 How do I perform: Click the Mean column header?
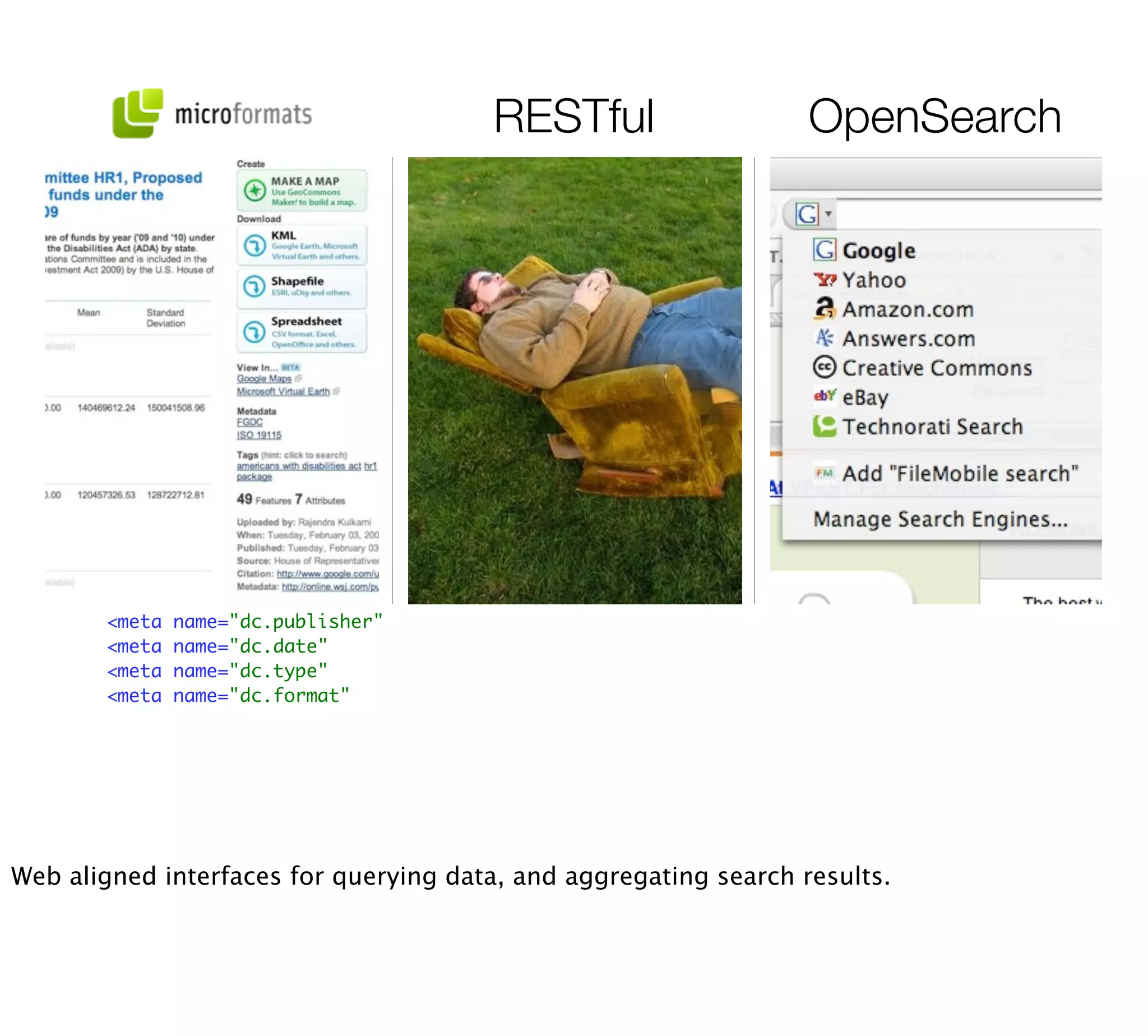(89, 312)
